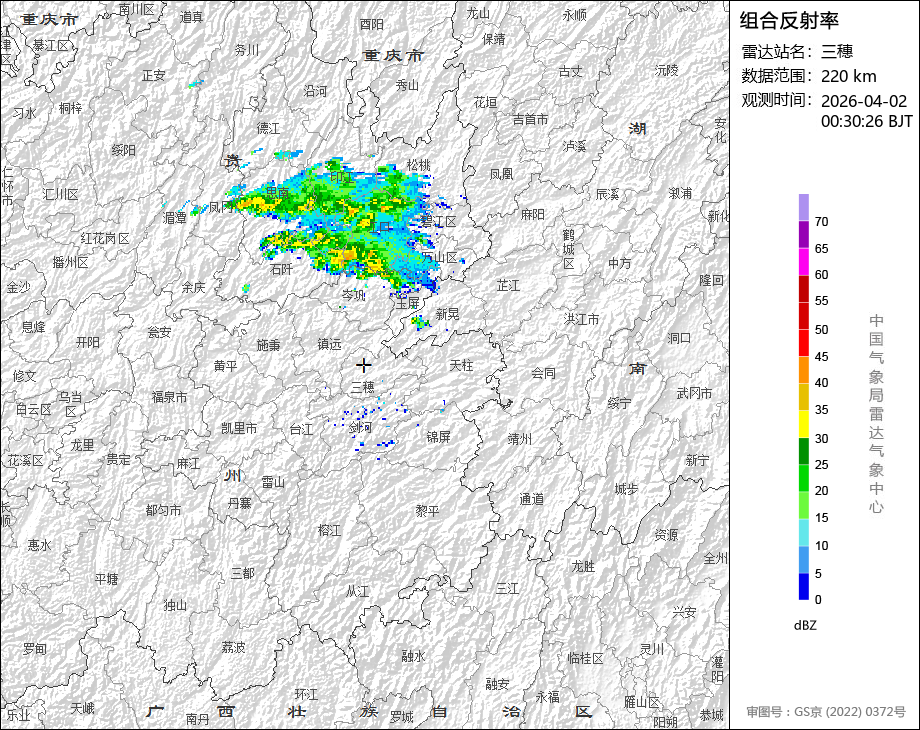Click the 龙胜 county label

(x=583, y=566)
